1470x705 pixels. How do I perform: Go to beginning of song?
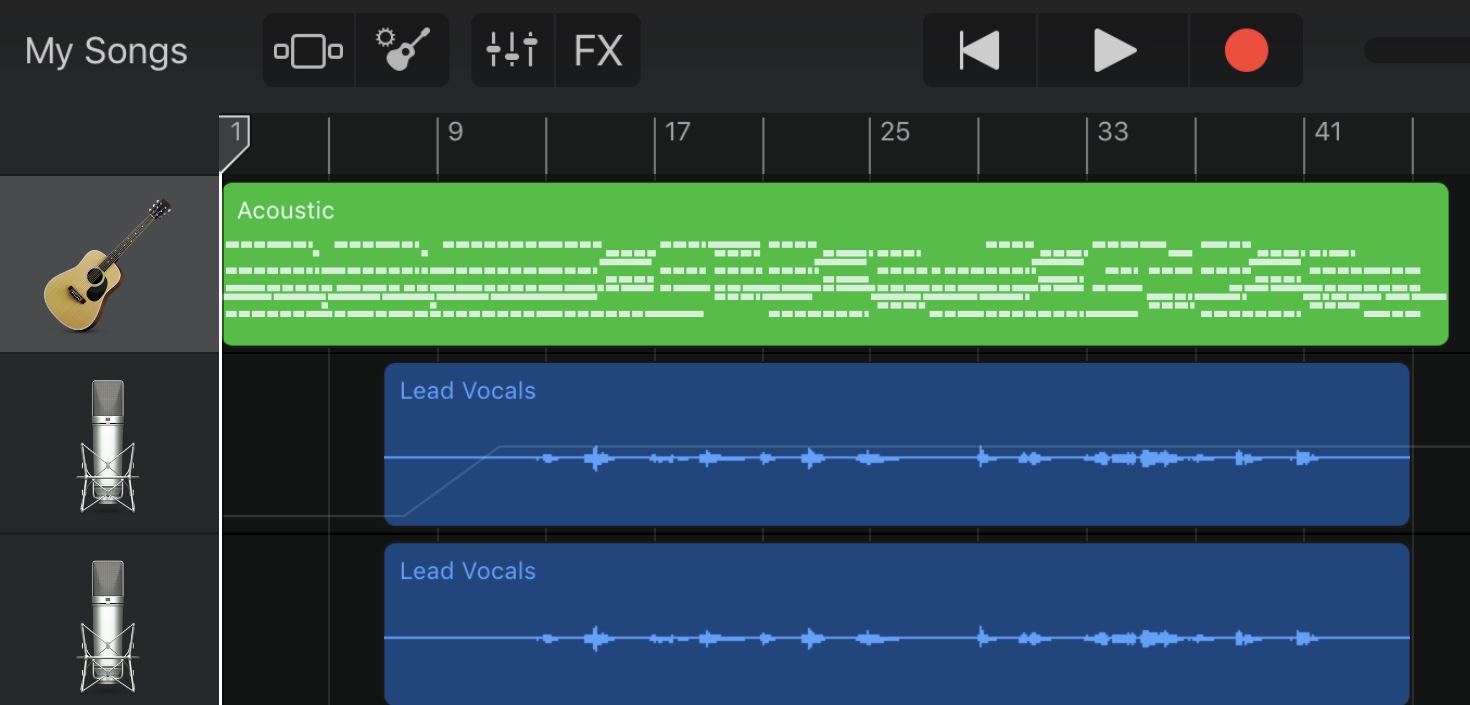979,50
